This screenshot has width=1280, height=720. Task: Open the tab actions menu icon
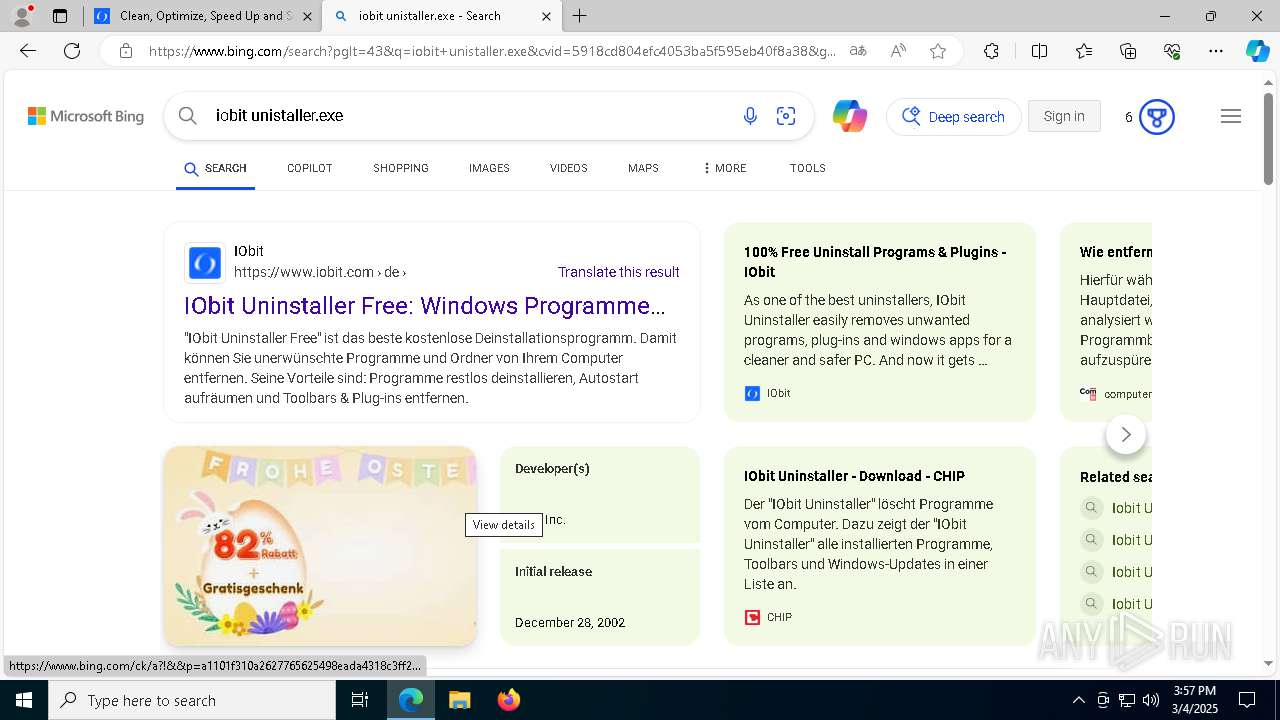point(60,16)
